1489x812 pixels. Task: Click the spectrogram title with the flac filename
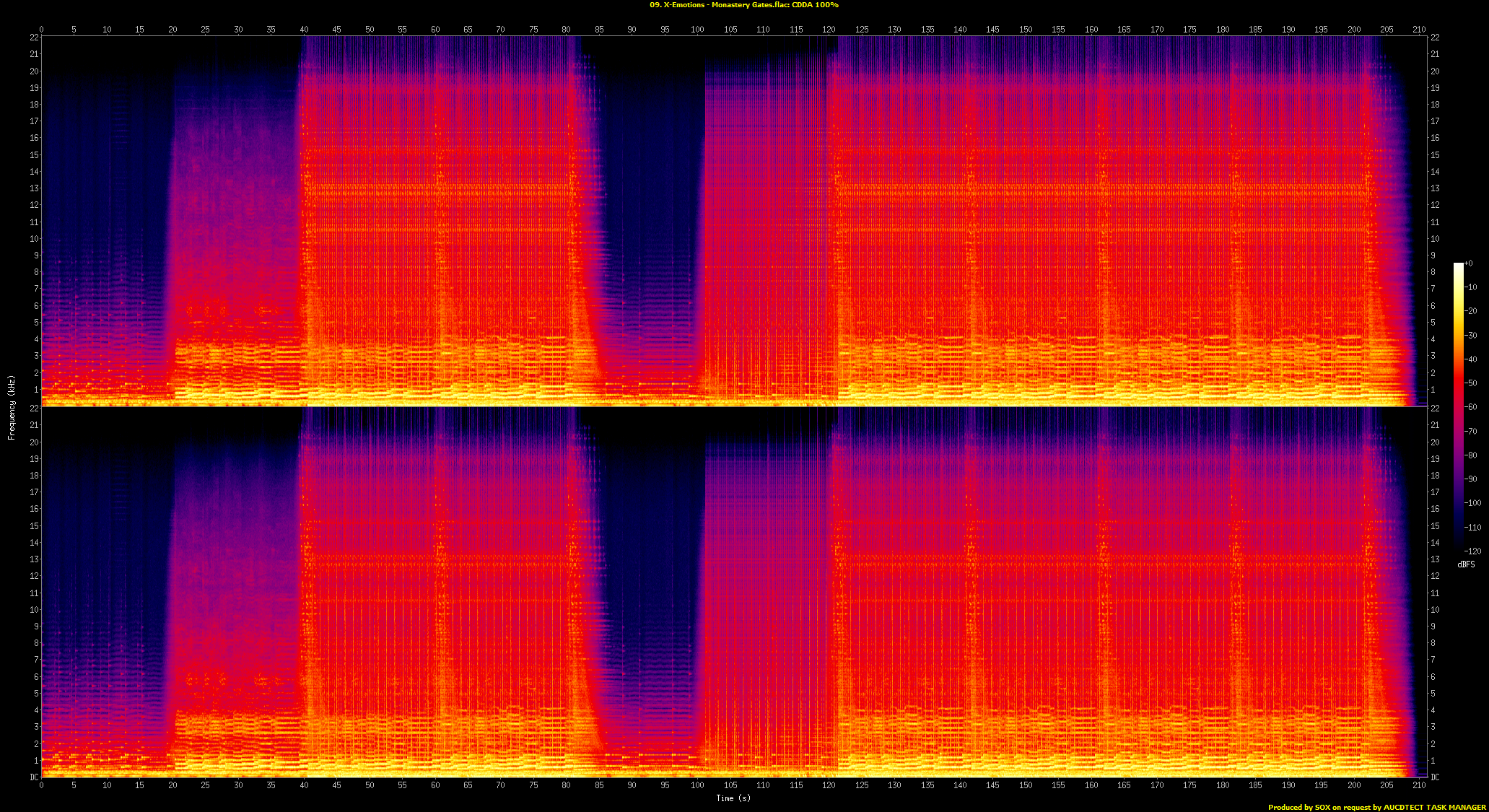[743, 5]
